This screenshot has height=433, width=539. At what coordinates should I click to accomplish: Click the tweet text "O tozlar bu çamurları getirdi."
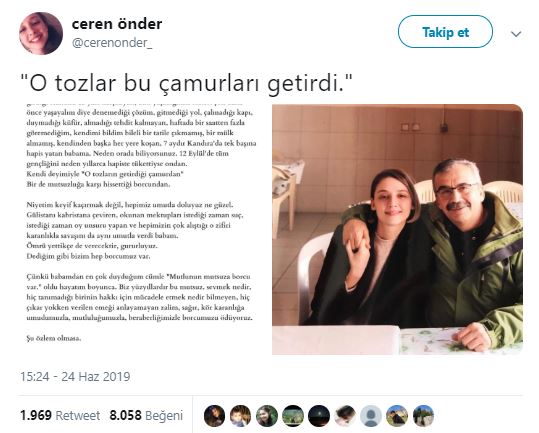187,84
